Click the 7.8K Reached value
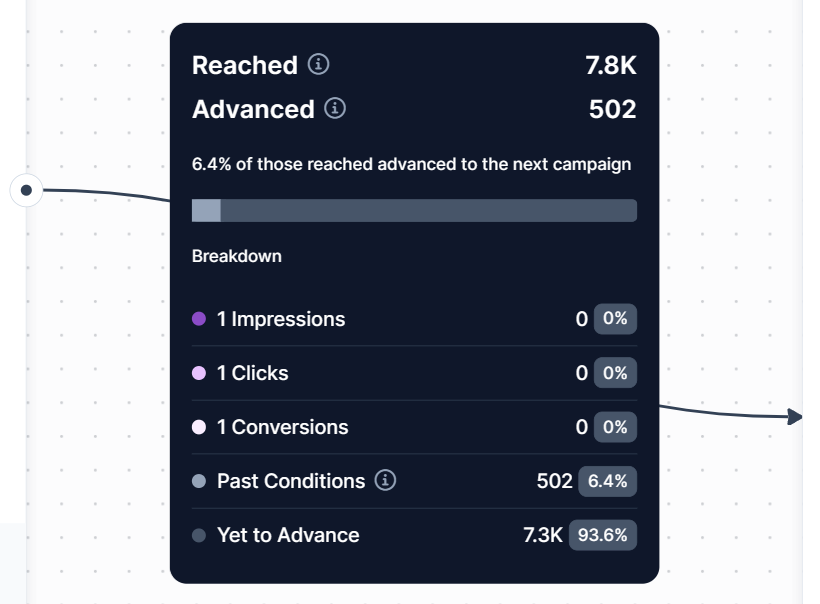 611,65
